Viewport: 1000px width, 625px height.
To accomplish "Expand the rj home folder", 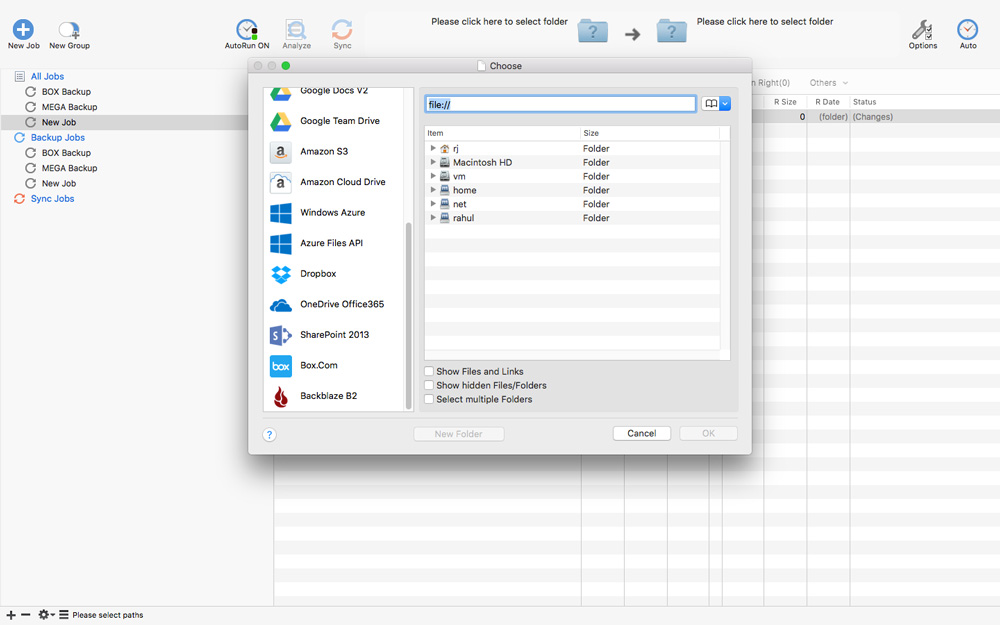I will pos(433,148).
